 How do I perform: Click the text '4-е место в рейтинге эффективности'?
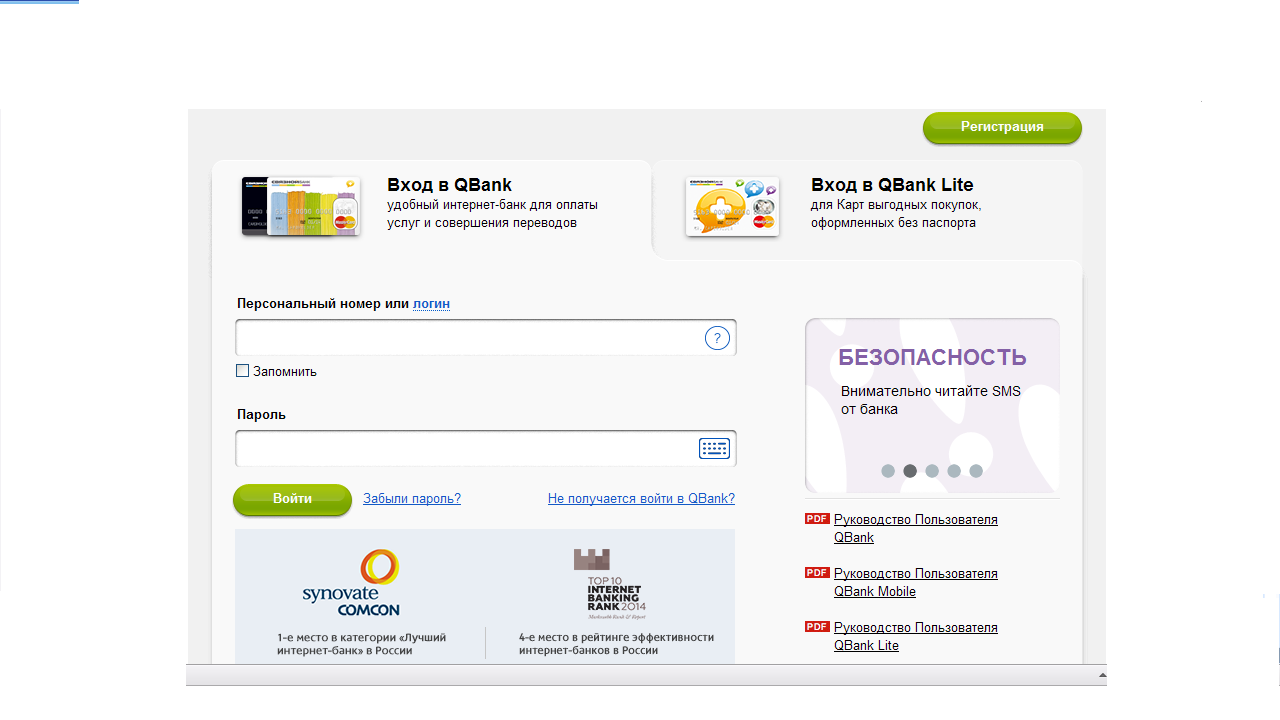616,637
